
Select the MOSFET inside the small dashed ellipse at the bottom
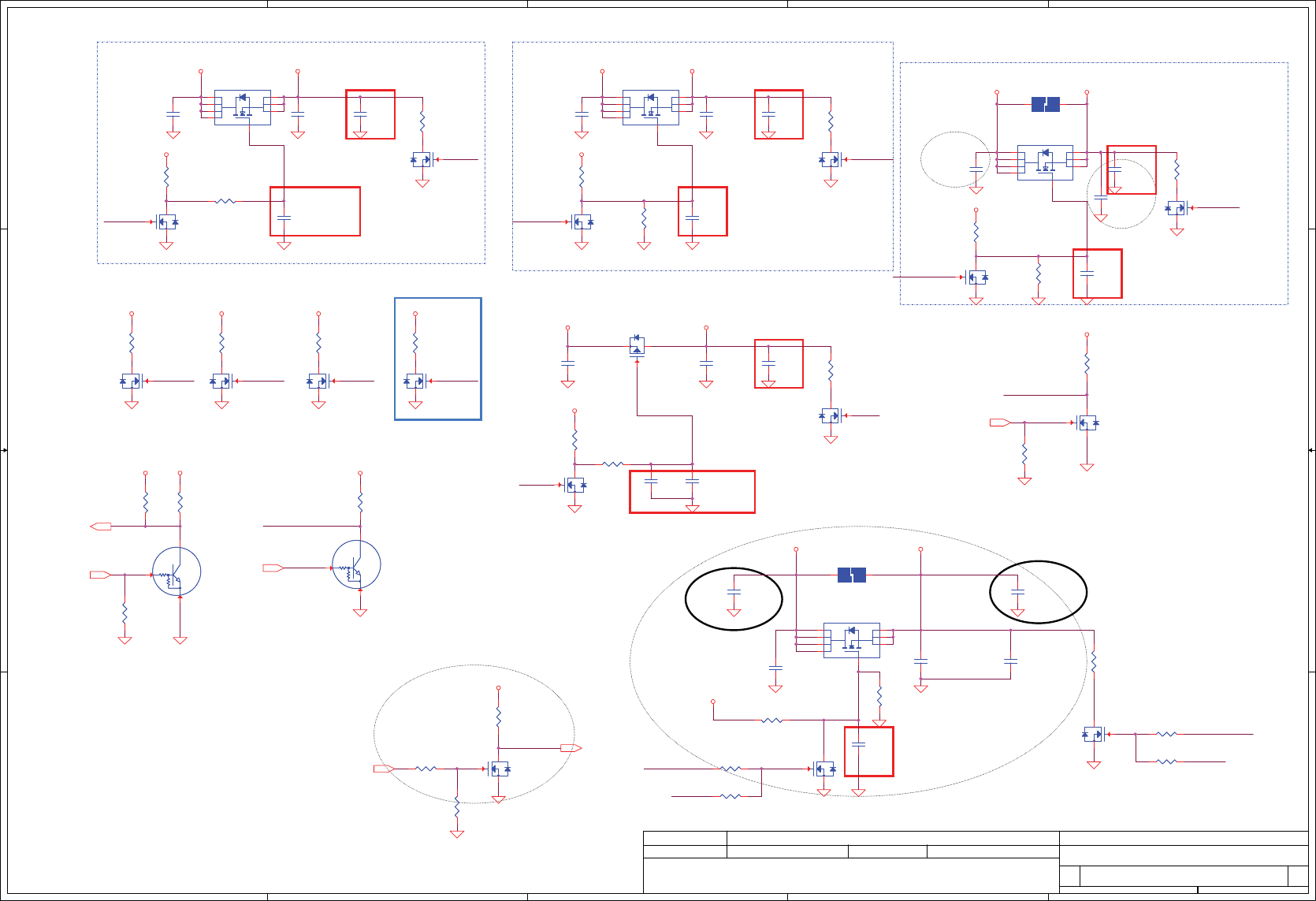click(500, 769)
